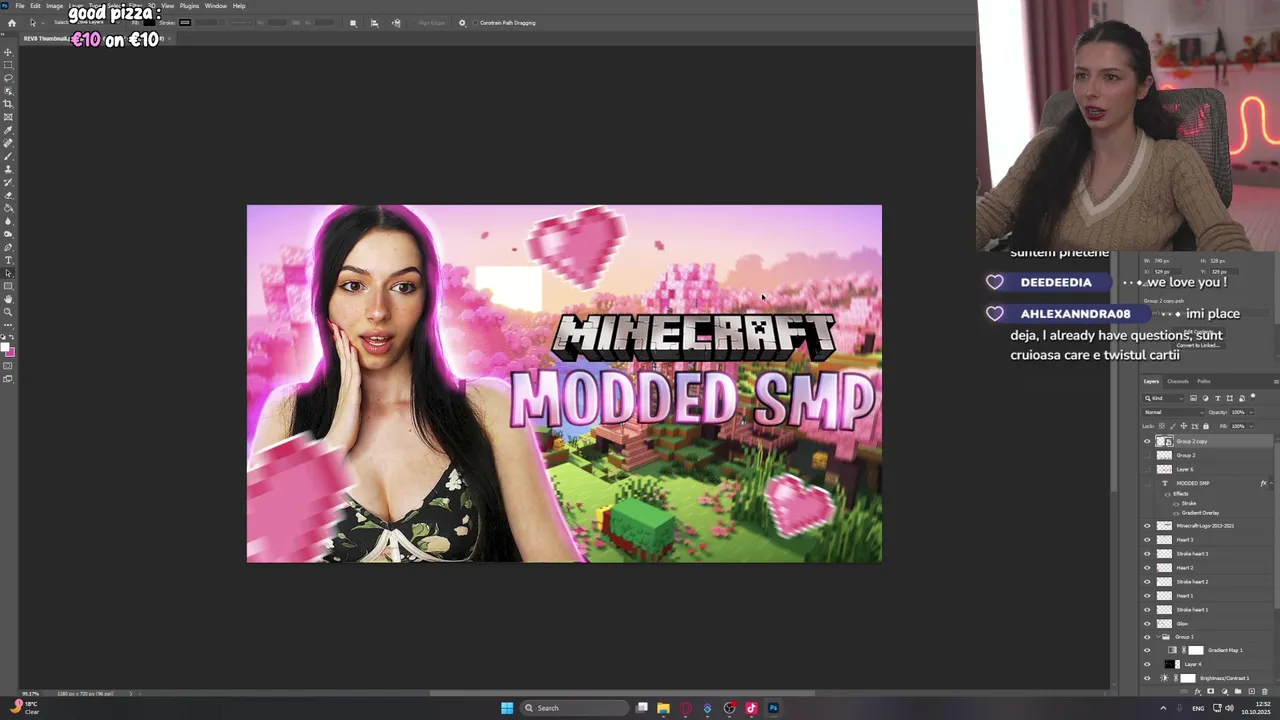Select the Horizontal Type tool

[8, 260]
